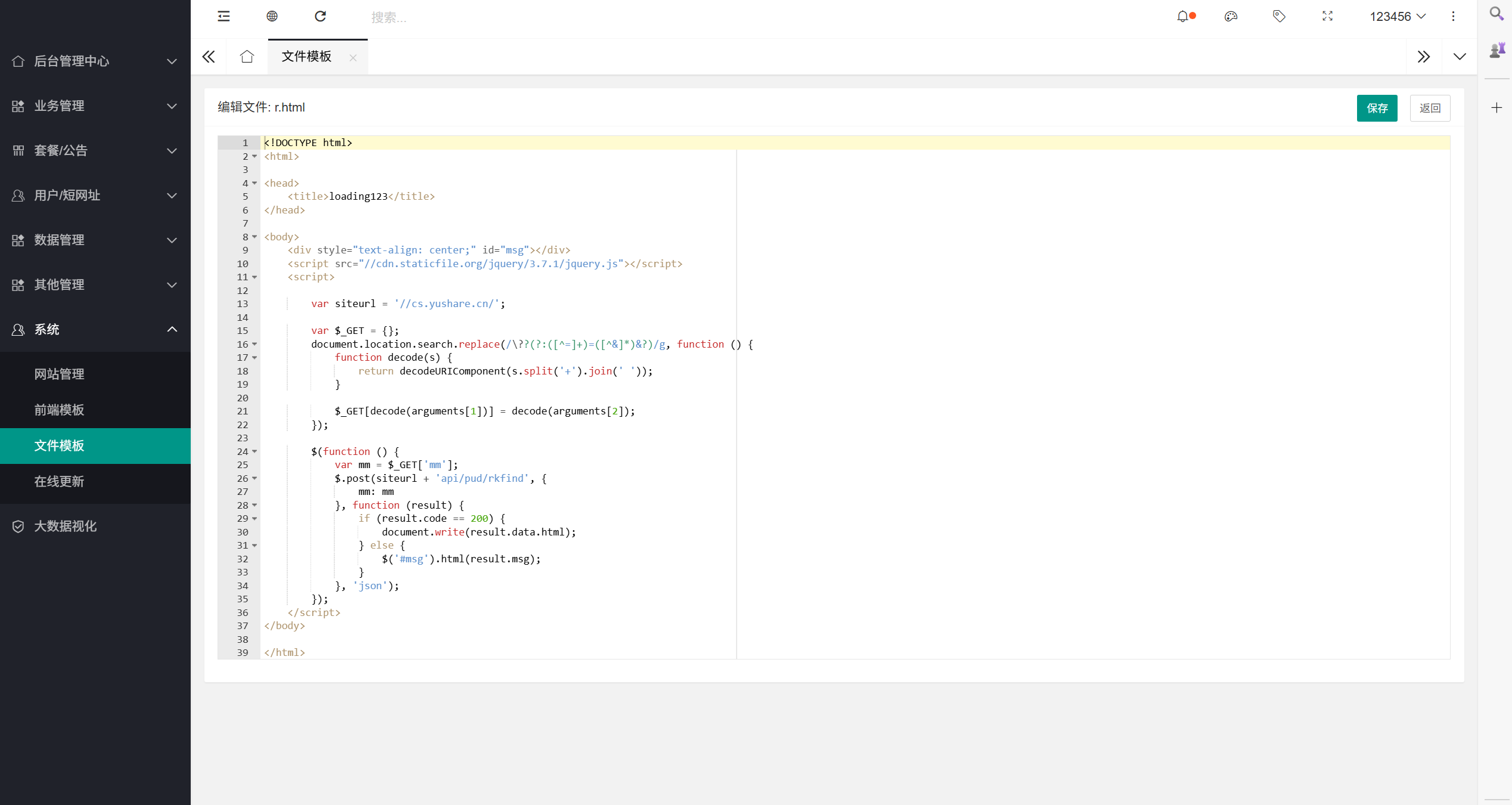1512x805 pixels.
Task: Click the home tab icon
Action: [247, 57]
